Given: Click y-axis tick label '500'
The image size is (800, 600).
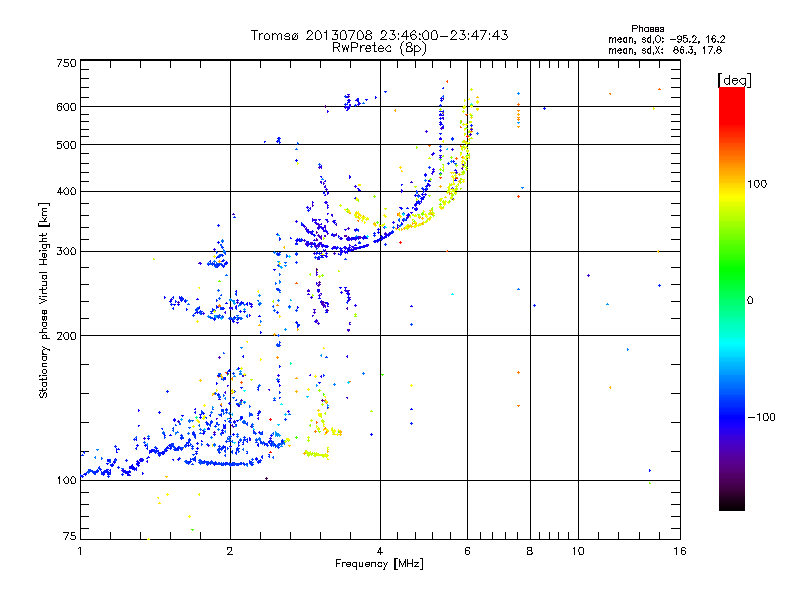Looking at the screenshot, I should [66, 145].
